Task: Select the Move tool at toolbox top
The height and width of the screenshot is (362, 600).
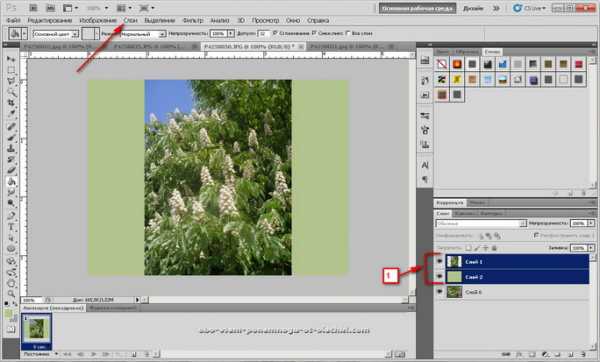Action: [11, 59]
